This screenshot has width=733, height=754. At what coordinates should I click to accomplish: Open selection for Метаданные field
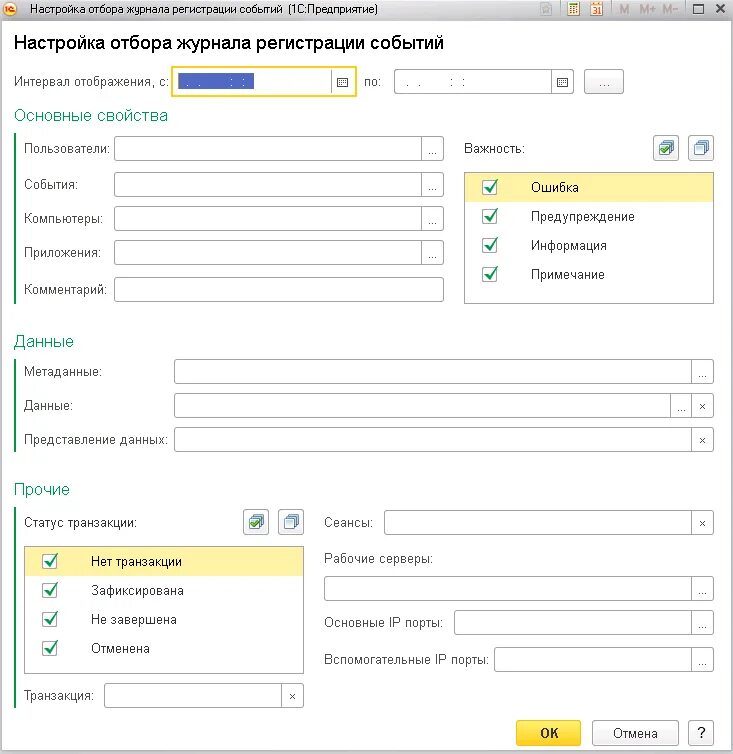[702, 372]
